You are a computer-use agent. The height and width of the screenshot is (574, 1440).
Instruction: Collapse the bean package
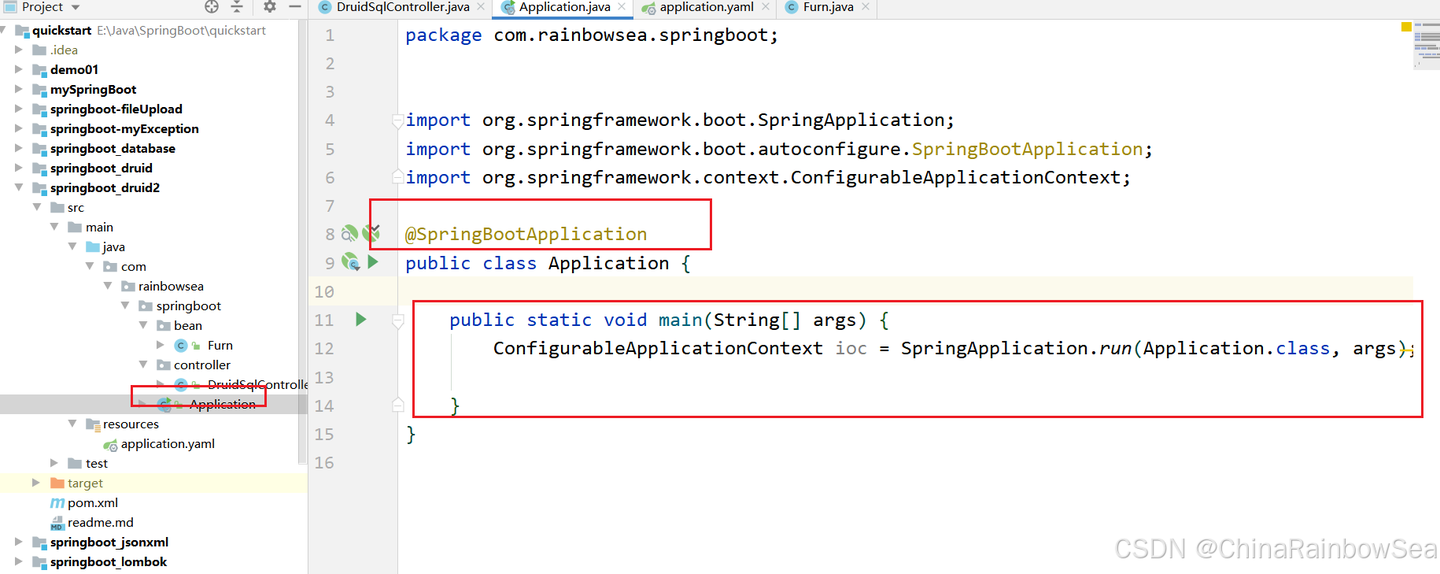click(x=144, y=326)
